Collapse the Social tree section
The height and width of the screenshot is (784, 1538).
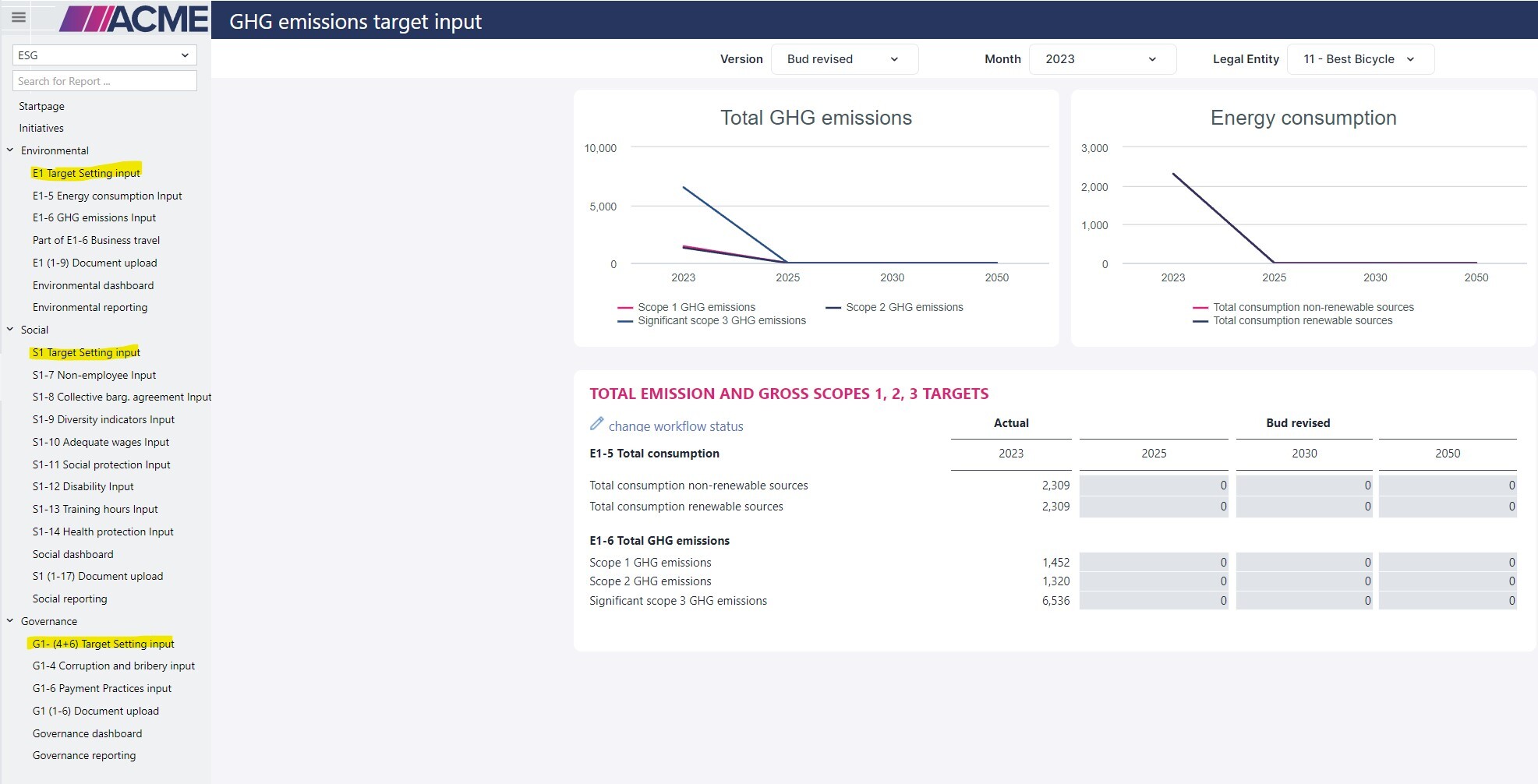coord(10,330)
